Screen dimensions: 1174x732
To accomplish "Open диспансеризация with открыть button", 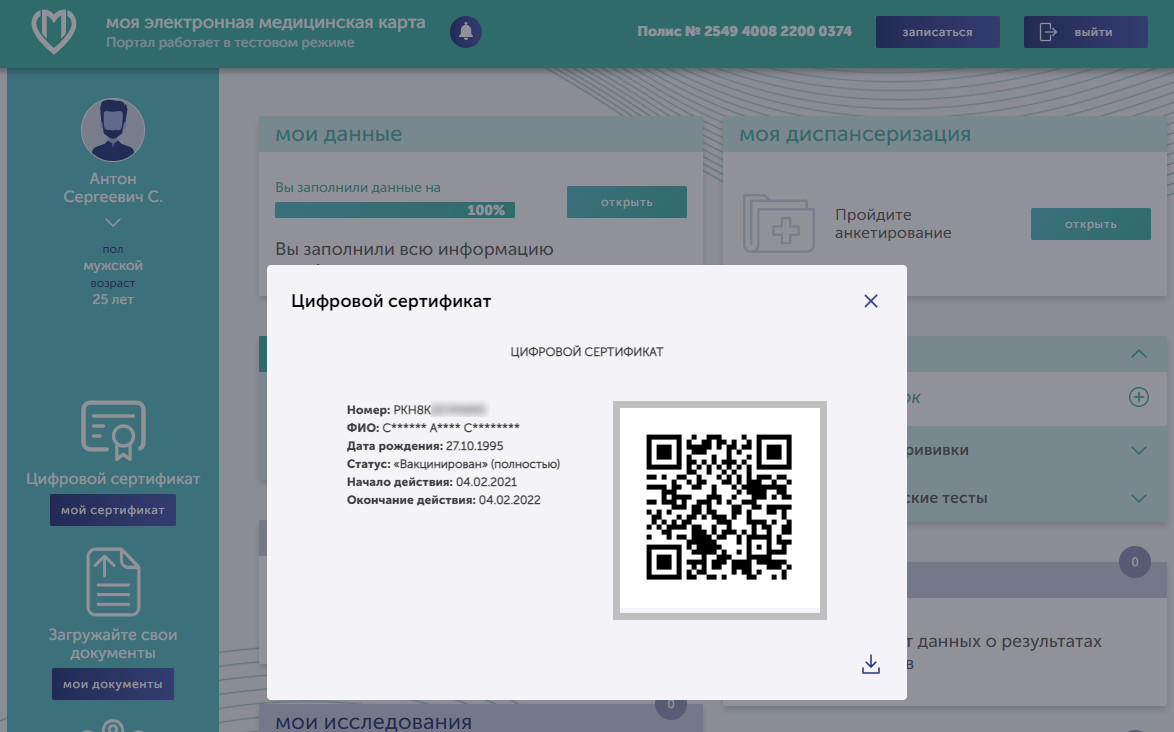I will pos(1091,224).
